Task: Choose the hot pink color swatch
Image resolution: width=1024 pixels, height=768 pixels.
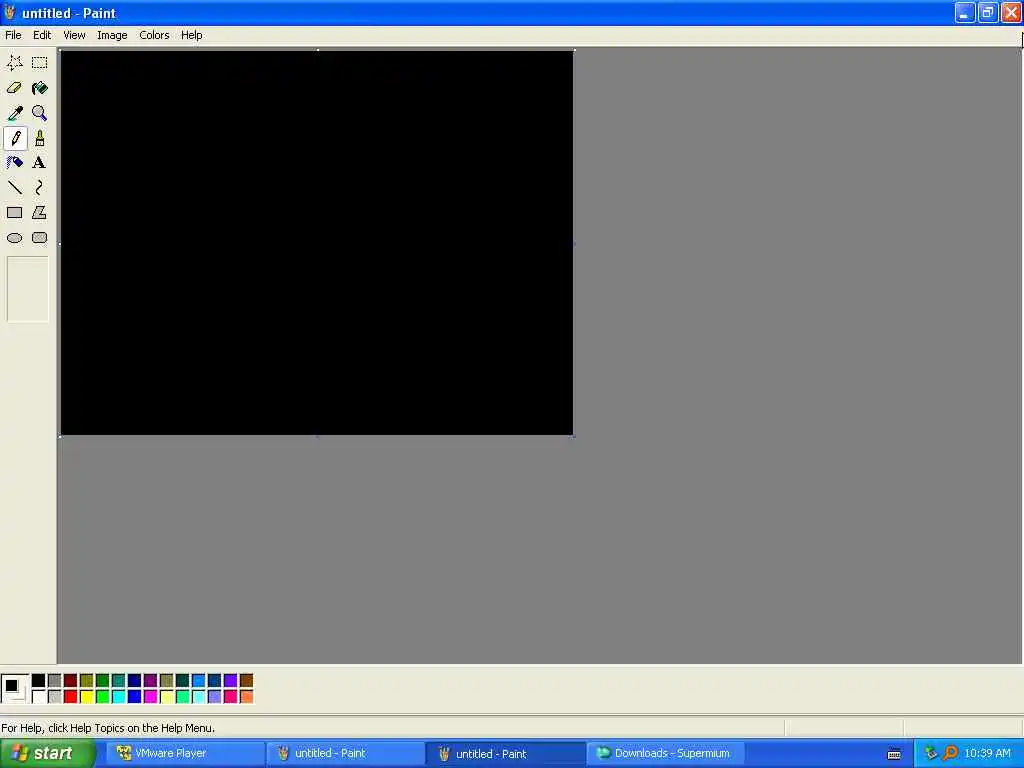Action: pos(231,697)
